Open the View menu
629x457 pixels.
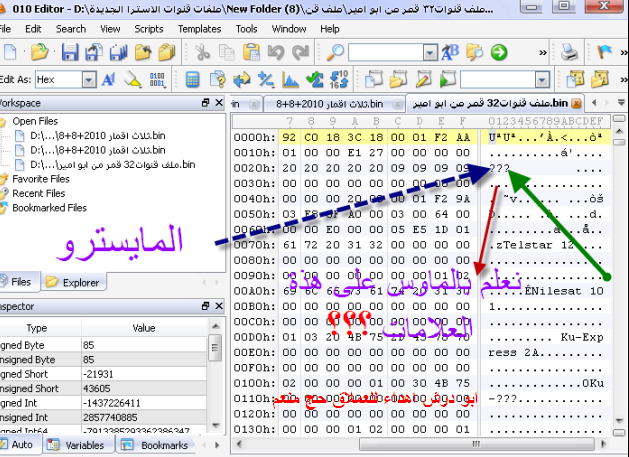pyautogui.click(x=110, y=29)
